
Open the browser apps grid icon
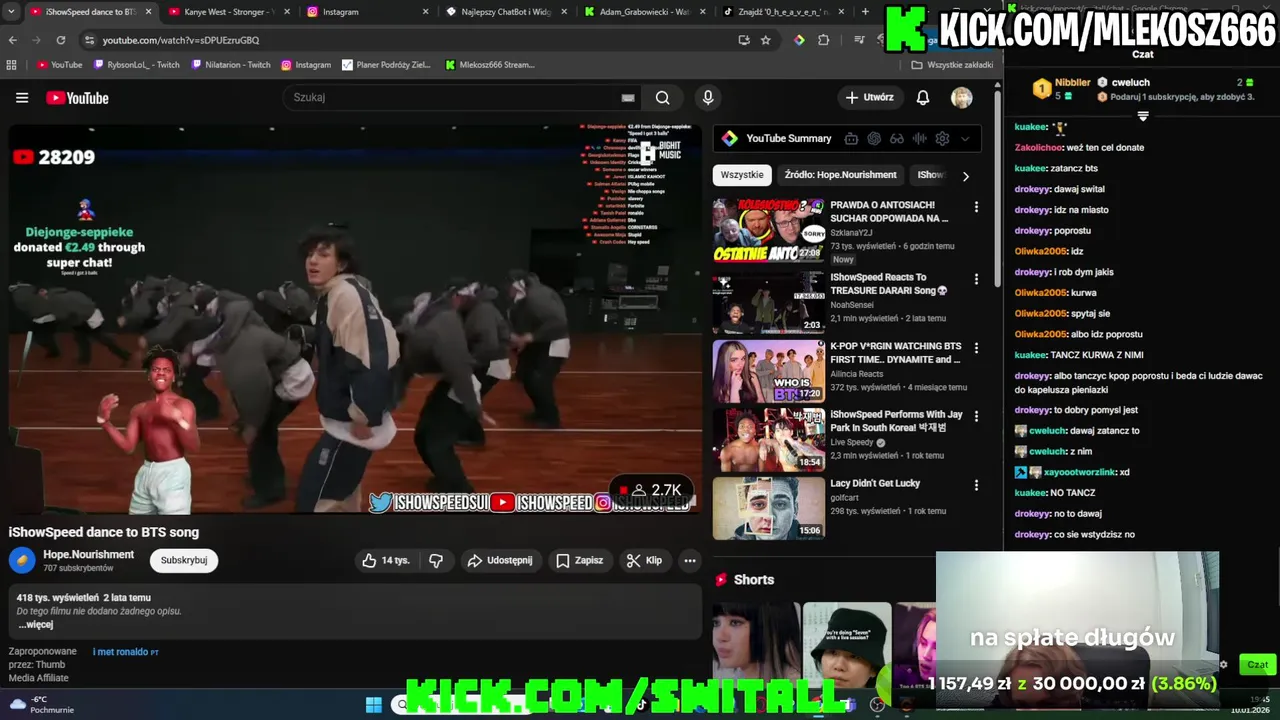coord(12,65)
